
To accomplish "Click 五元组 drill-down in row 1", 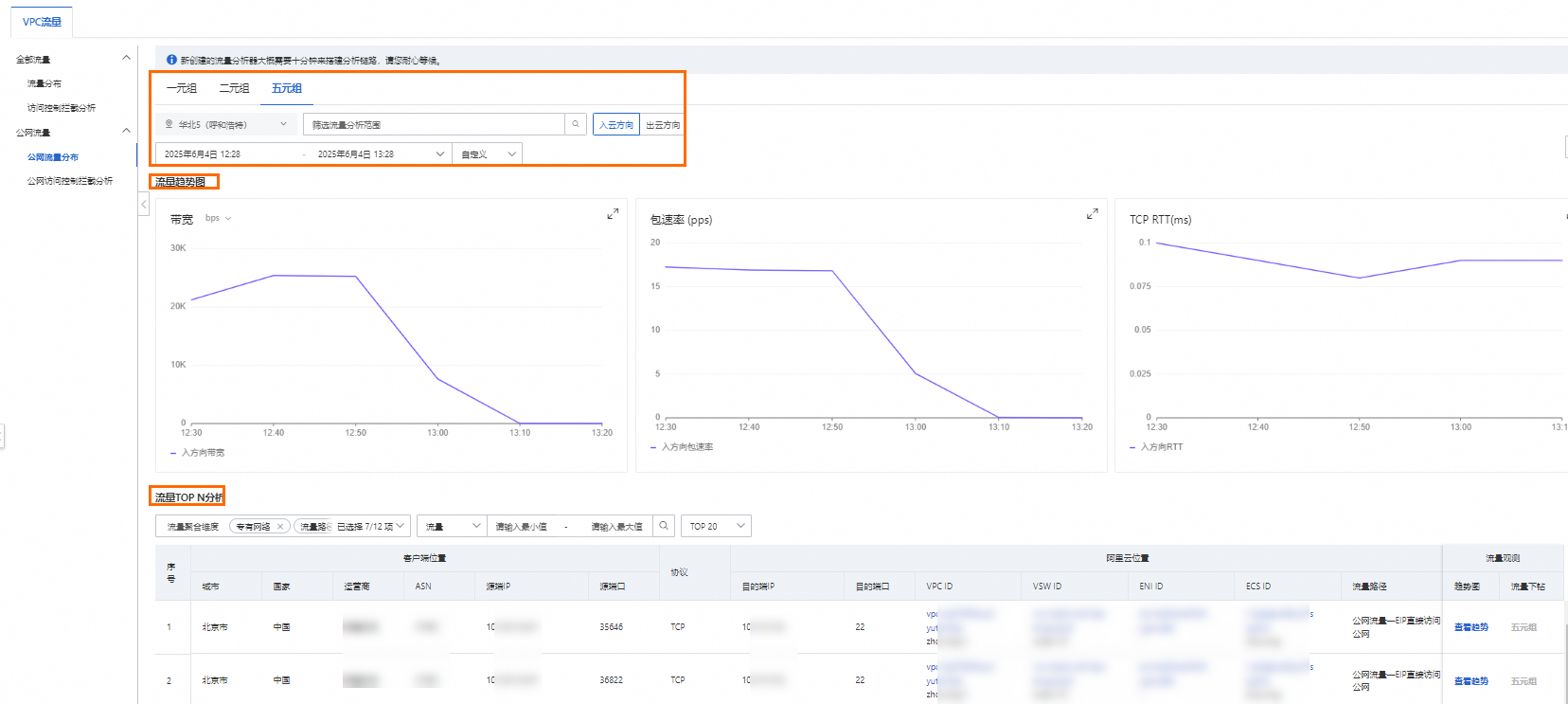I will pyautogui.click(x=1523, y=627).
